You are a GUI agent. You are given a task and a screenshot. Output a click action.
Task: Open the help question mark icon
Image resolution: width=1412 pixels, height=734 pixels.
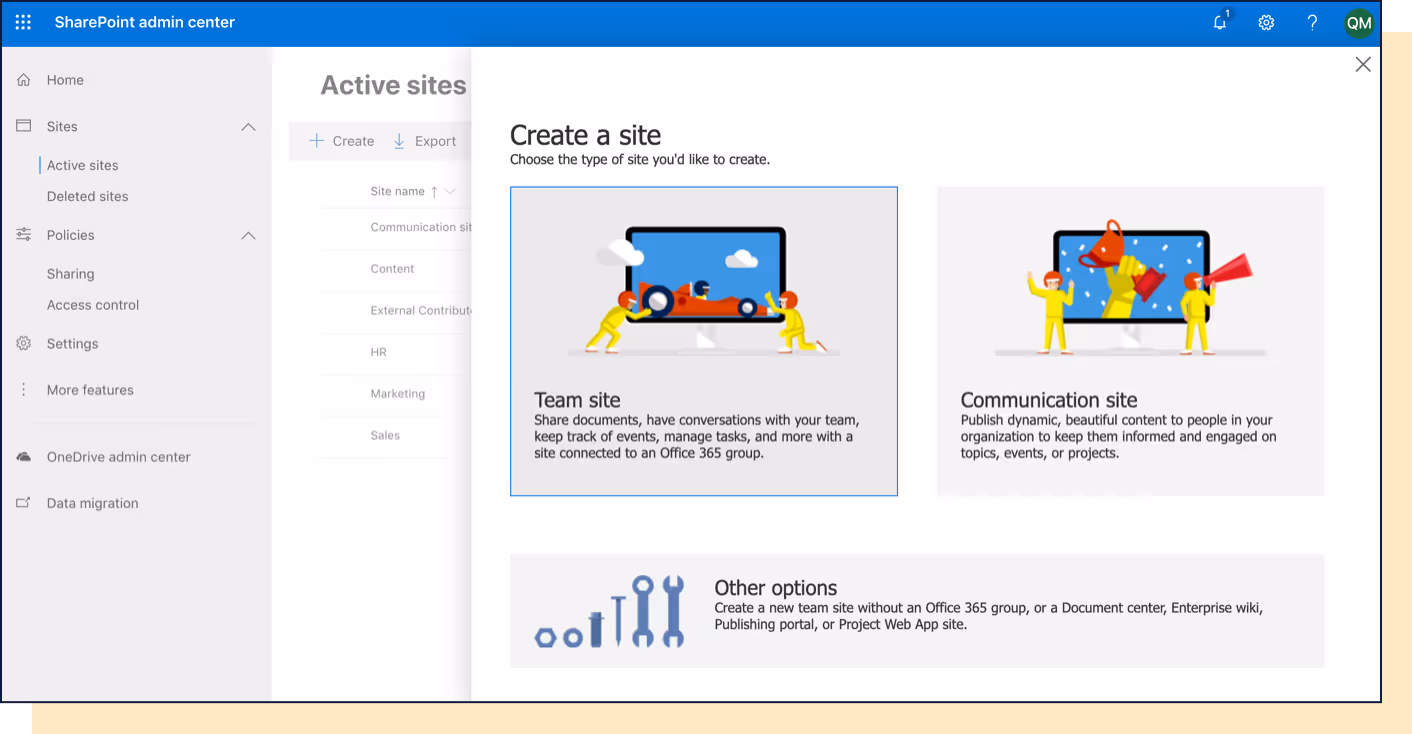click(x=1312, y=22)
